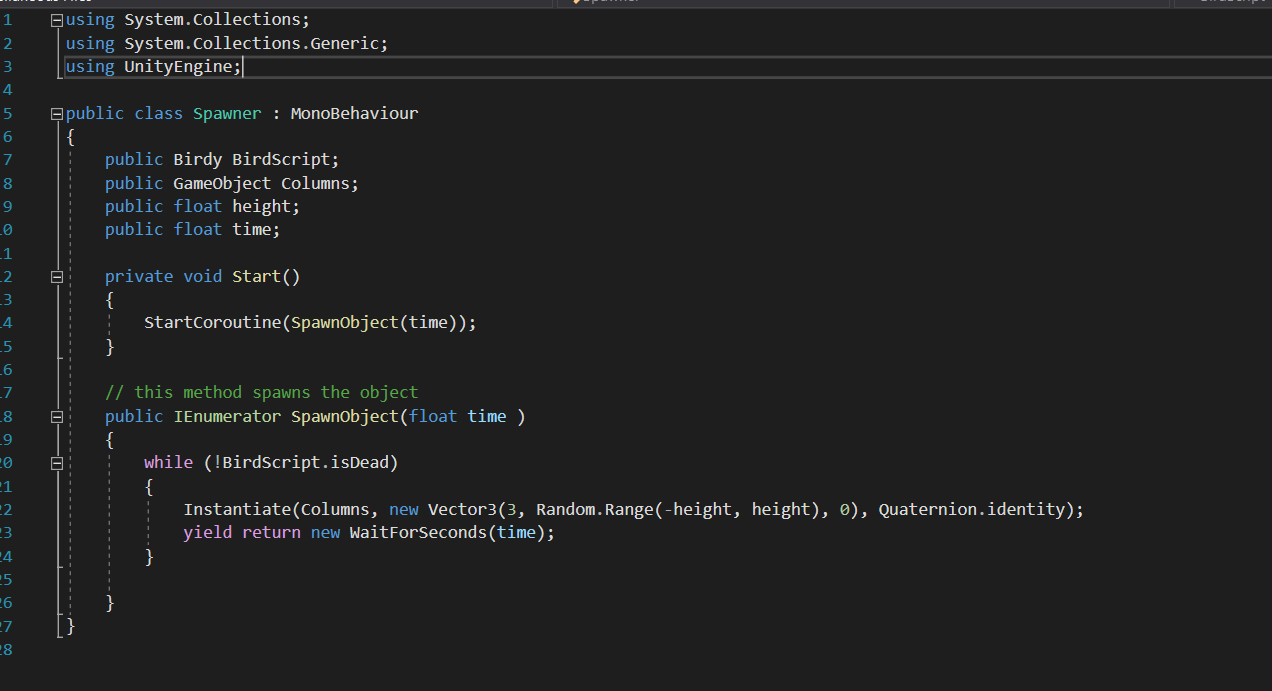Viewport: 1272px width, 691px height.
Task: Click the Instantiate call
Action: [237, 509]
